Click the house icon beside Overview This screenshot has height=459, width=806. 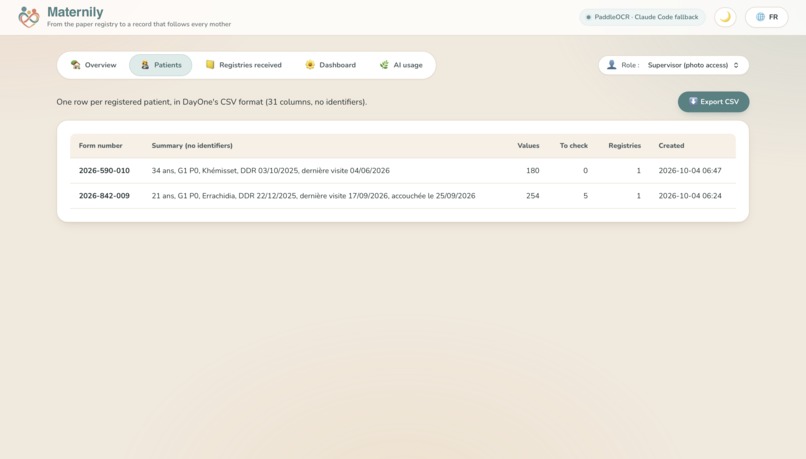(x=76, y=64)
